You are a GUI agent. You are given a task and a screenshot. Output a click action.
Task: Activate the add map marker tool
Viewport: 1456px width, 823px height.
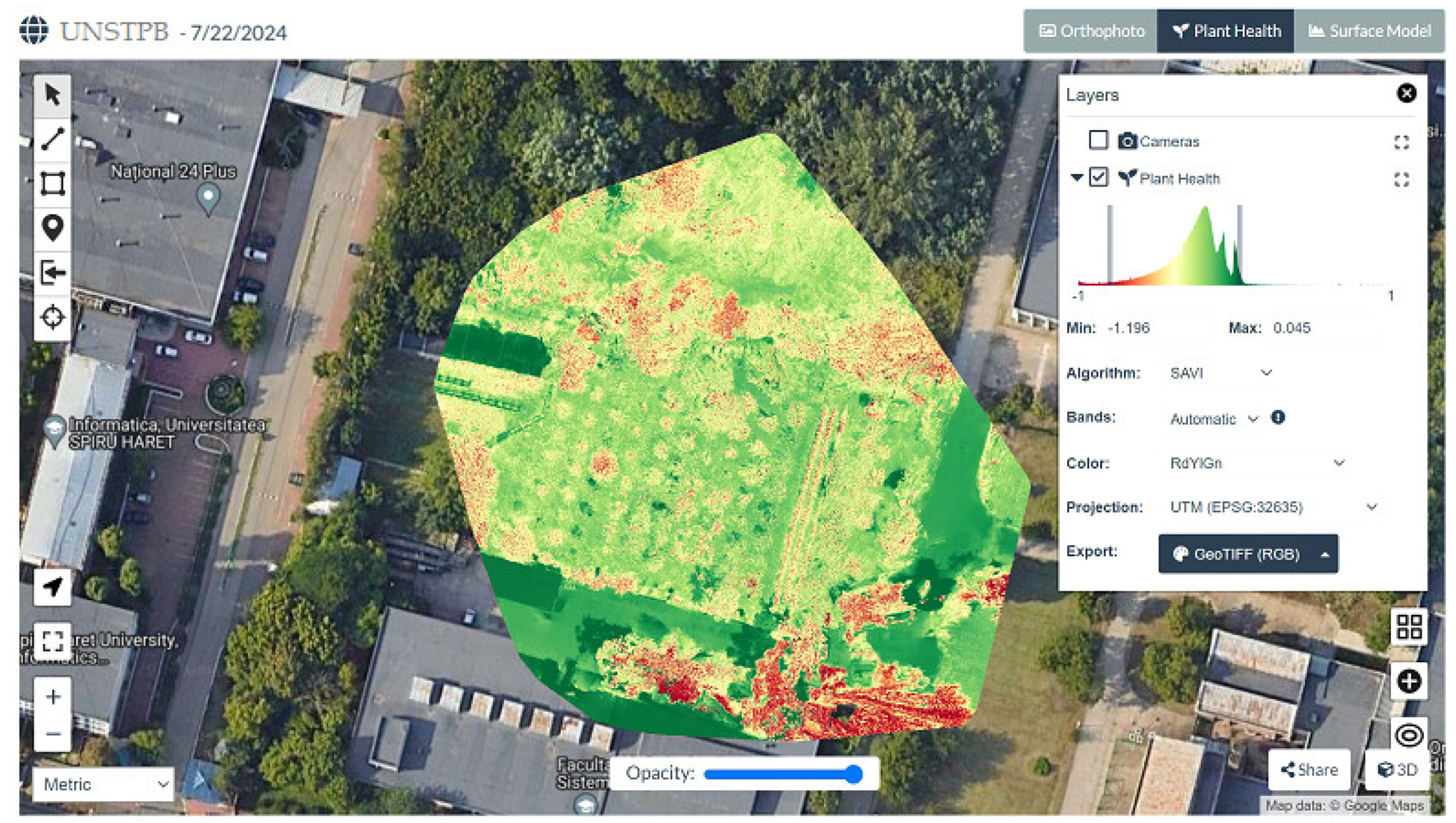click(53, 228)
